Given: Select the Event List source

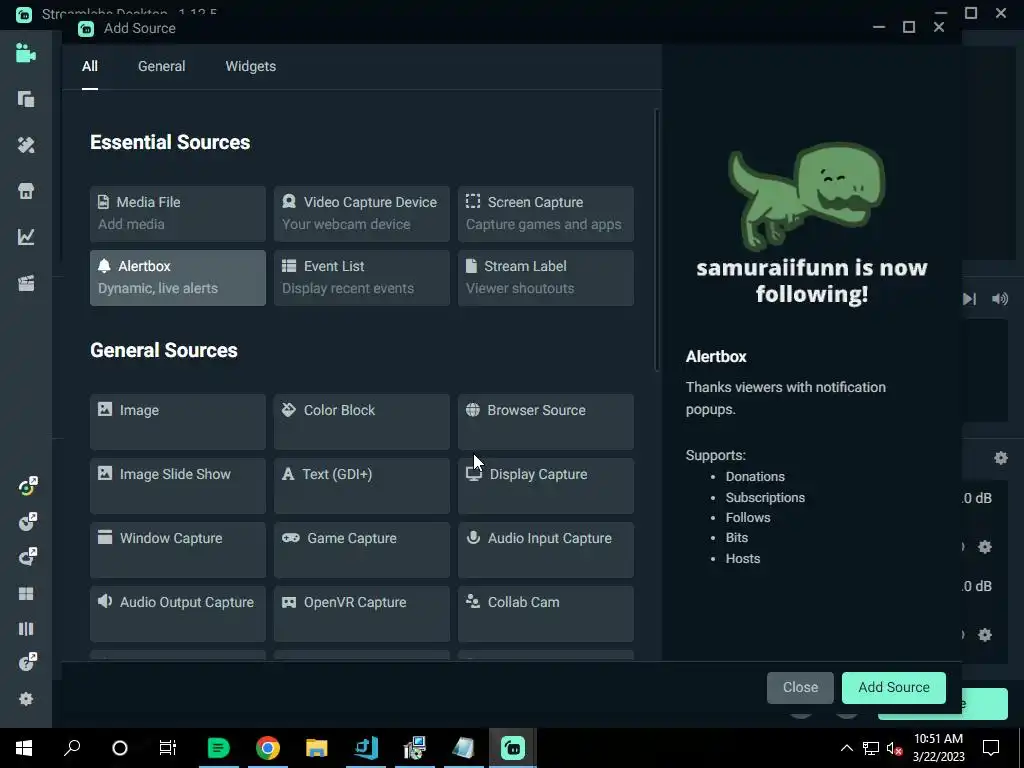Looking at the screenshot, I should [362, 278].
